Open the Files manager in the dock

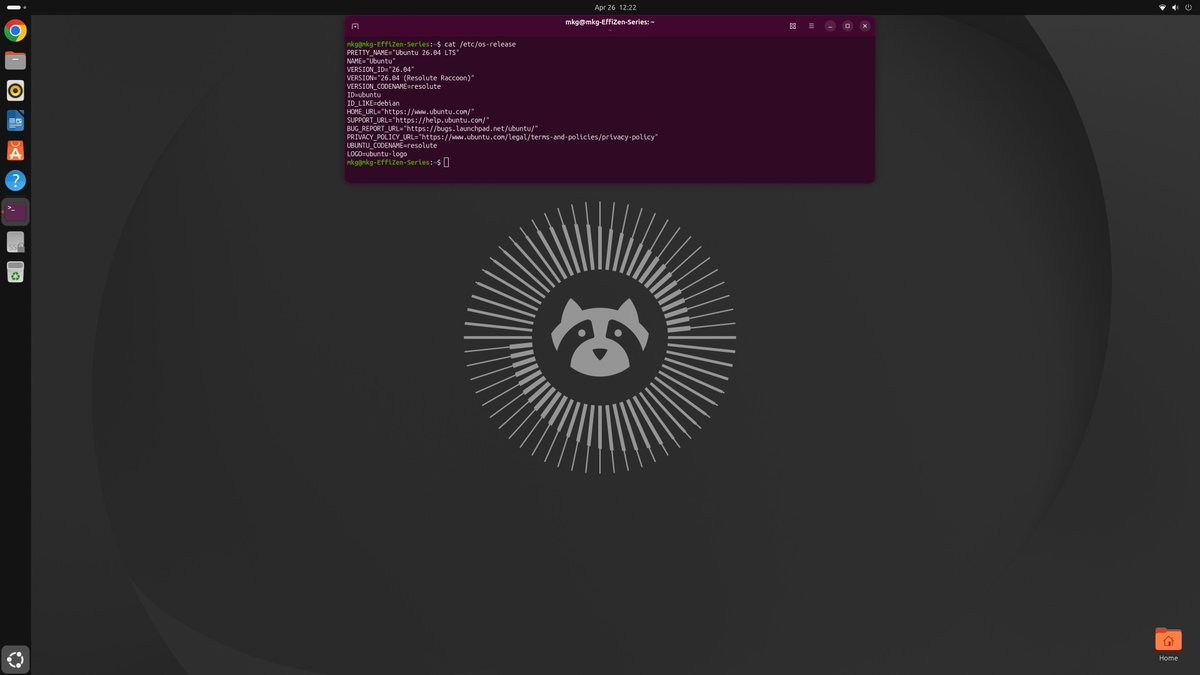[x=15, y=61]
